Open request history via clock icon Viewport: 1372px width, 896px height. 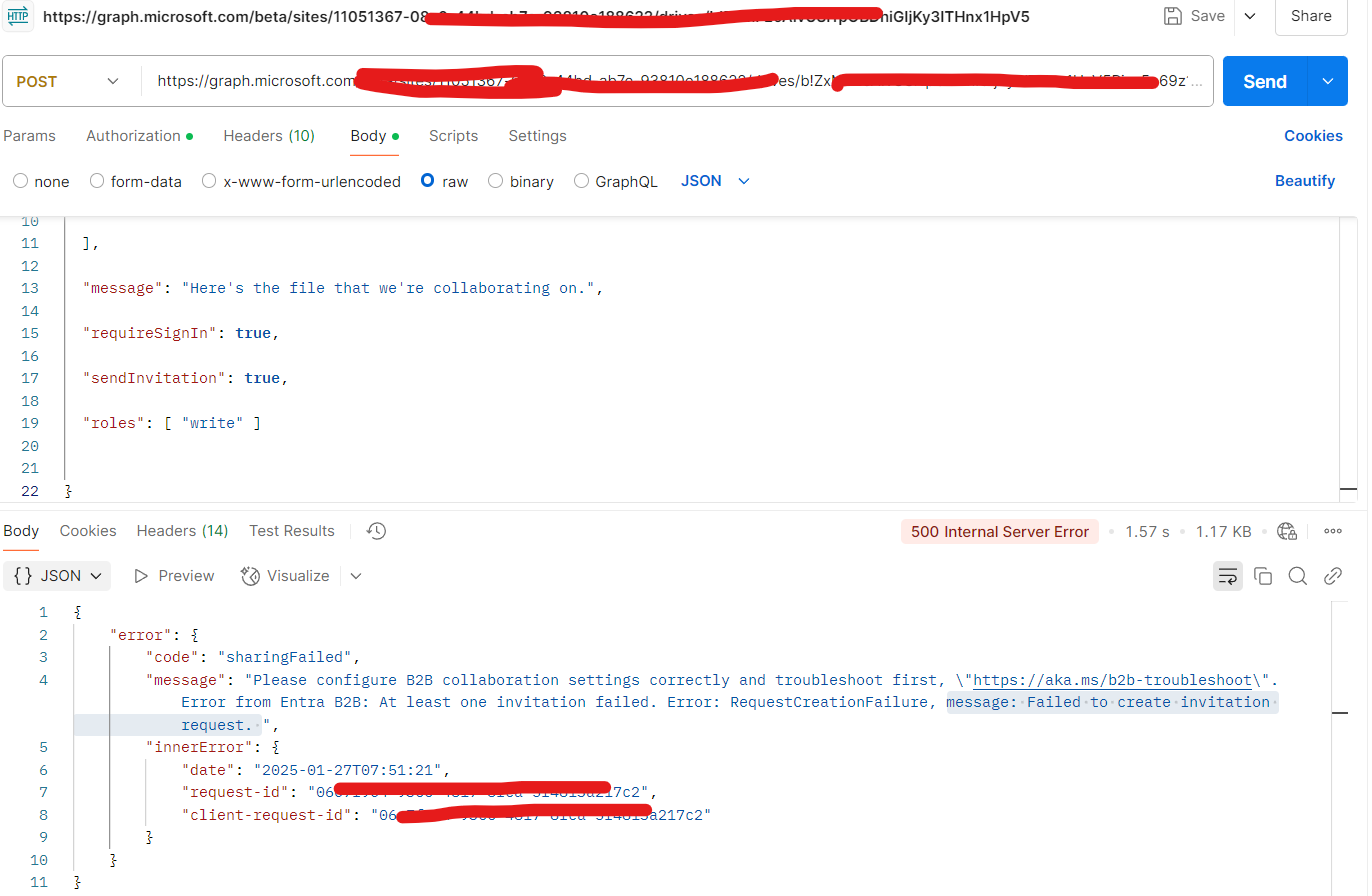[x=376, y=531]
